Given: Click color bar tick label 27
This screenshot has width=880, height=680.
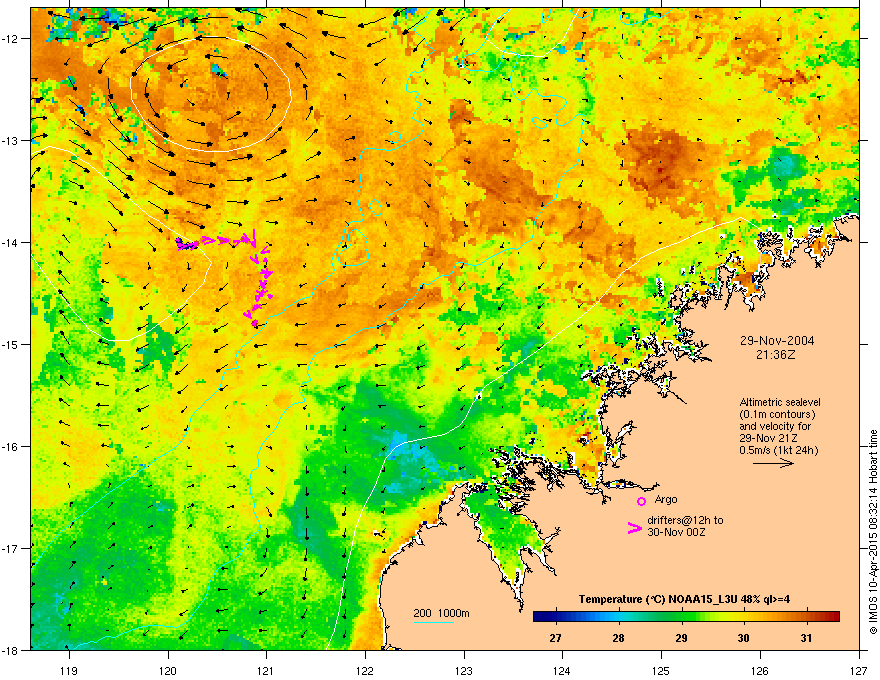Looking at the screenshot, I should coord(555,638).
